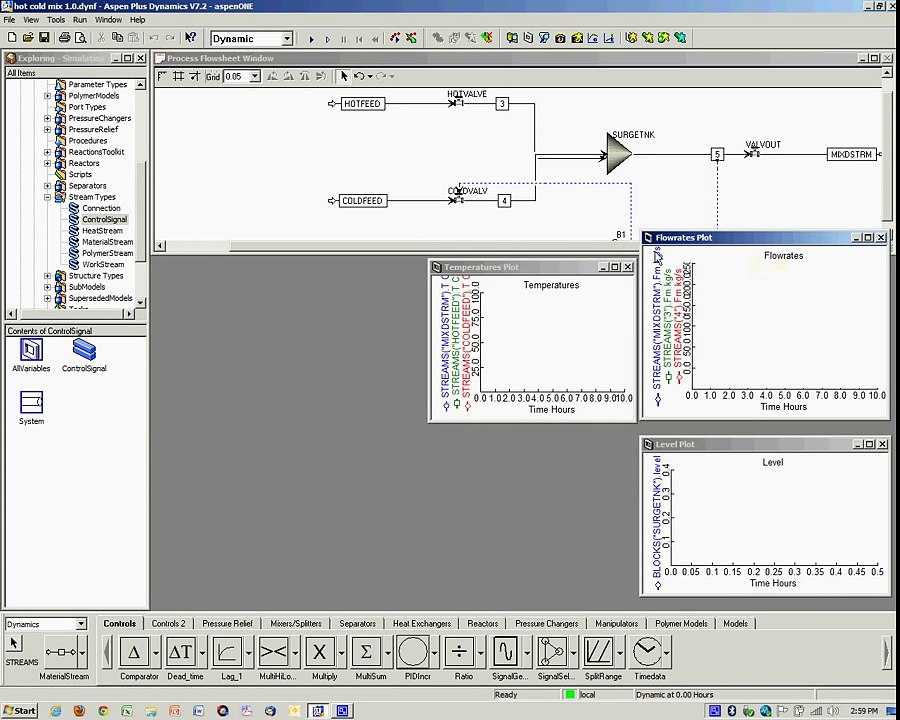Select the MaterialStream tree item

[107, 242]
